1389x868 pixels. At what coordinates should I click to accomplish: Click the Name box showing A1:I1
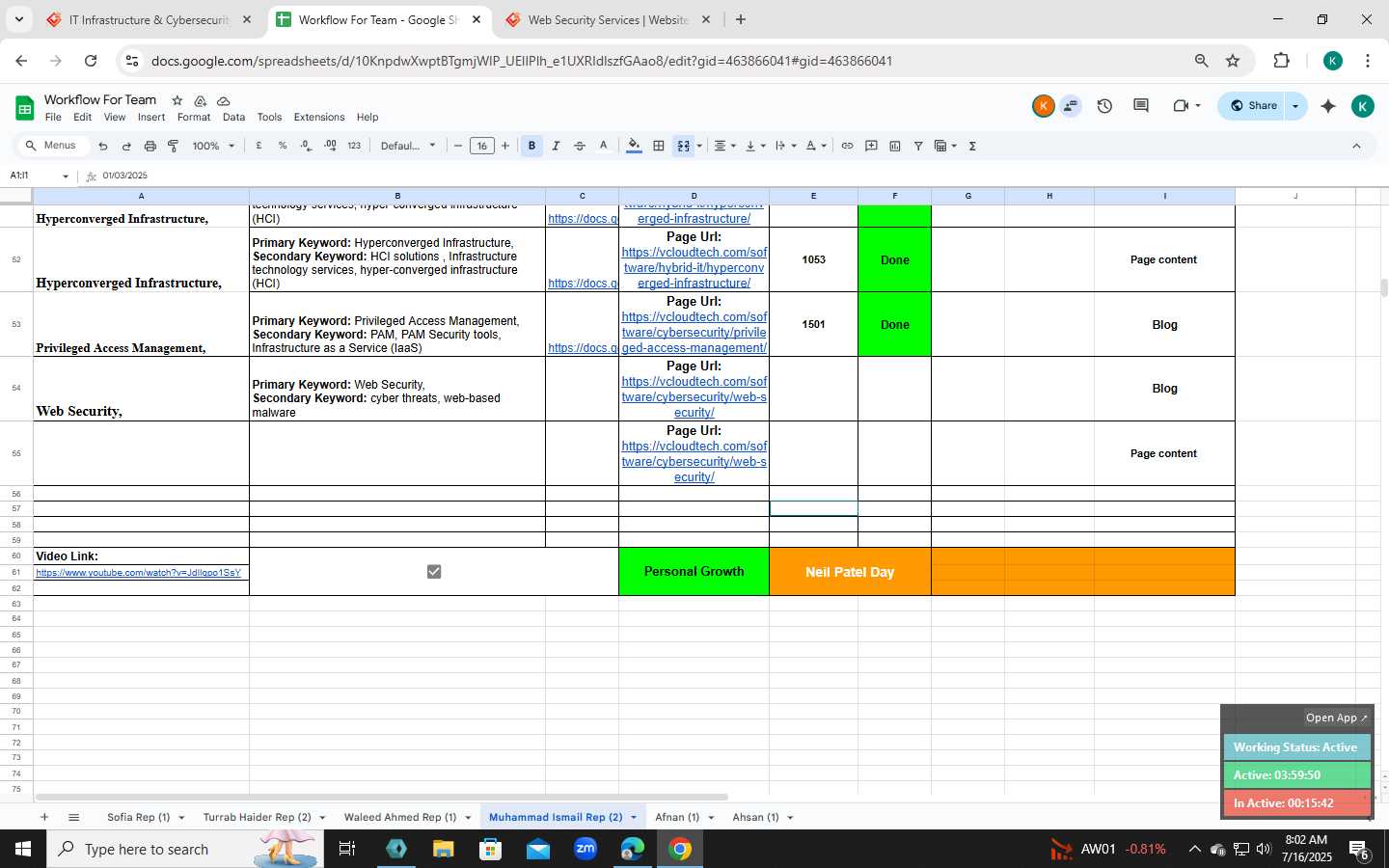[x=39, y=176]
